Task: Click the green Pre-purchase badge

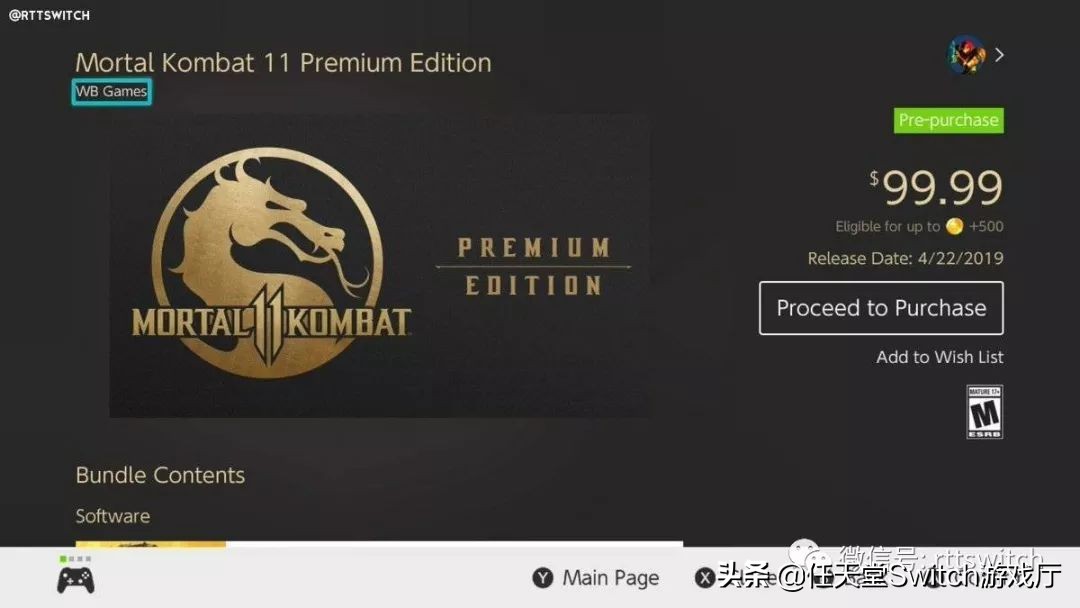Action: tap(948, 120)
